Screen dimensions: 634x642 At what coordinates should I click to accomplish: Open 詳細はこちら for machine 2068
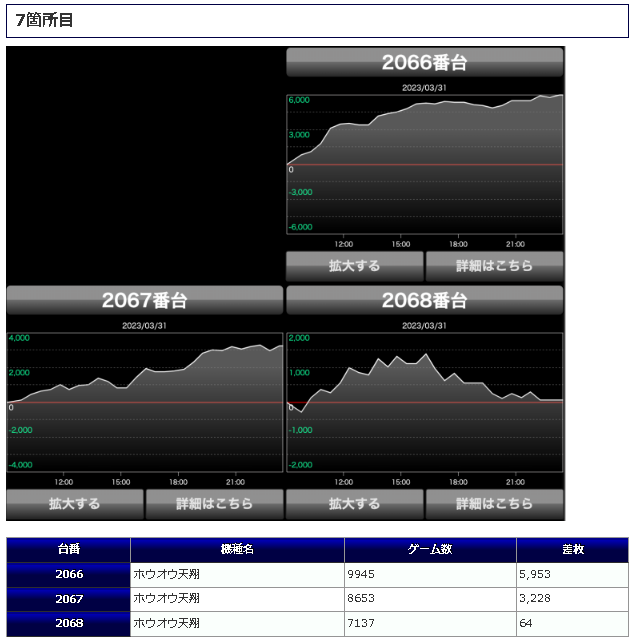[x=494, y=504]
